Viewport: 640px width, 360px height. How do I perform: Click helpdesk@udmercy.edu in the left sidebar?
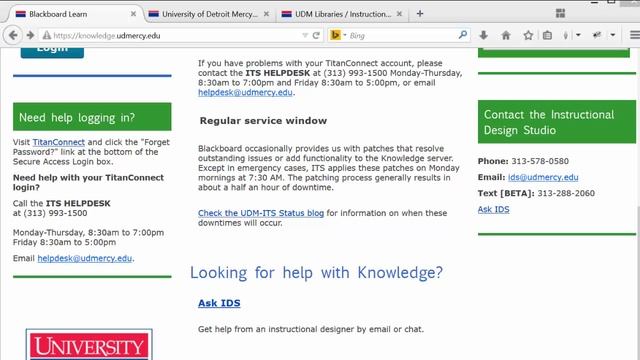point(84,258)
